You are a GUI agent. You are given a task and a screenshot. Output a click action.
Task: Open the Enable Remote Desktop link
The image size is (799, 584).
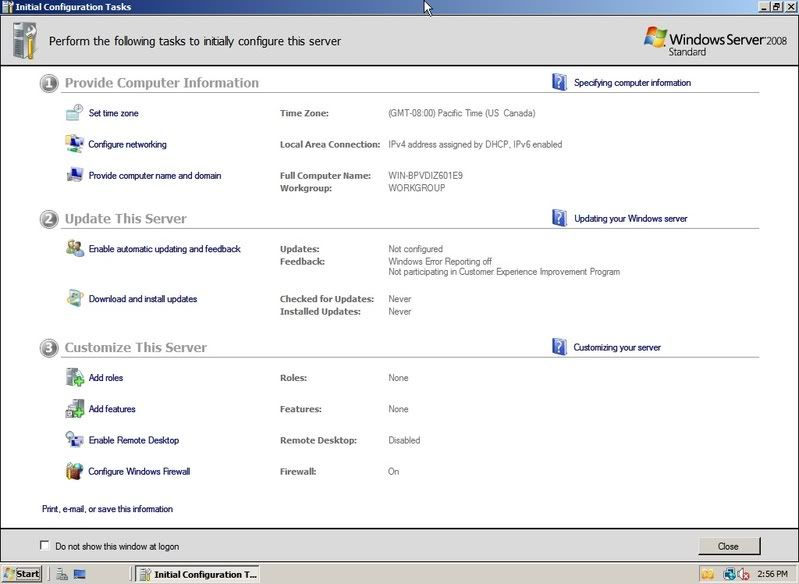coord(134,440)
